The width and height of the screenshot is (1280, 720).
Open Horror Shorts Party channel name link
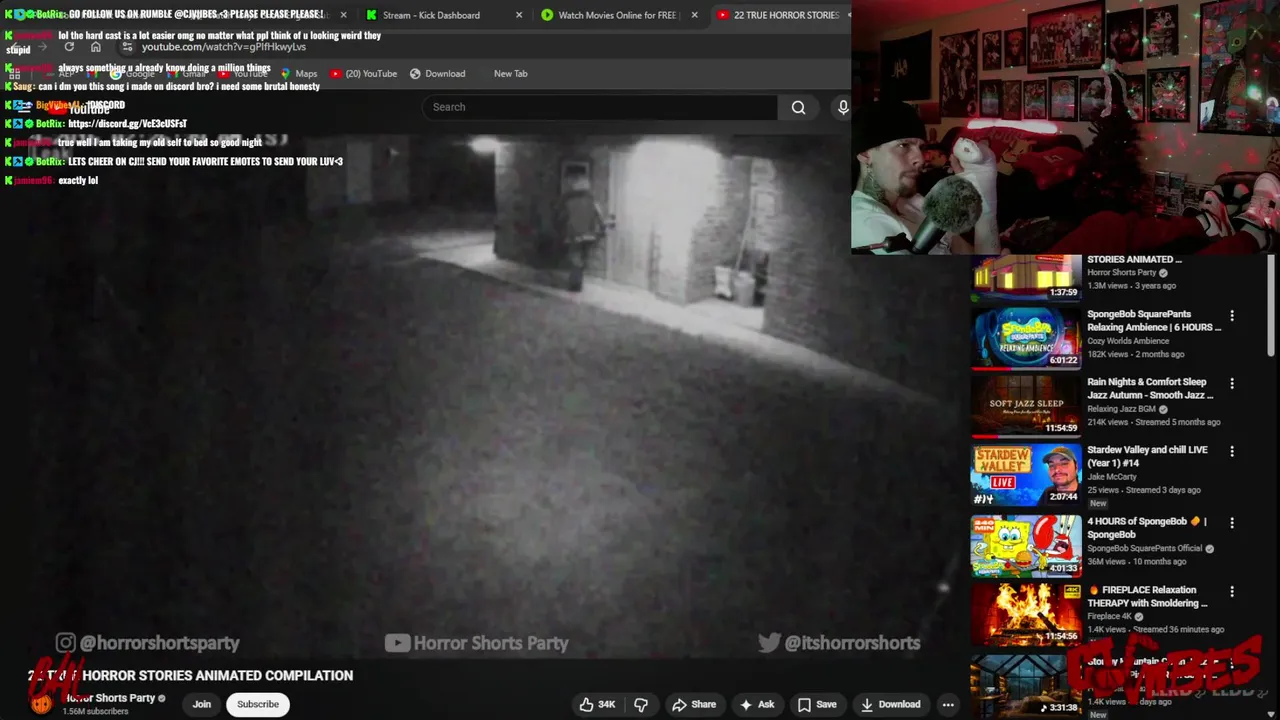click(112, 698)
